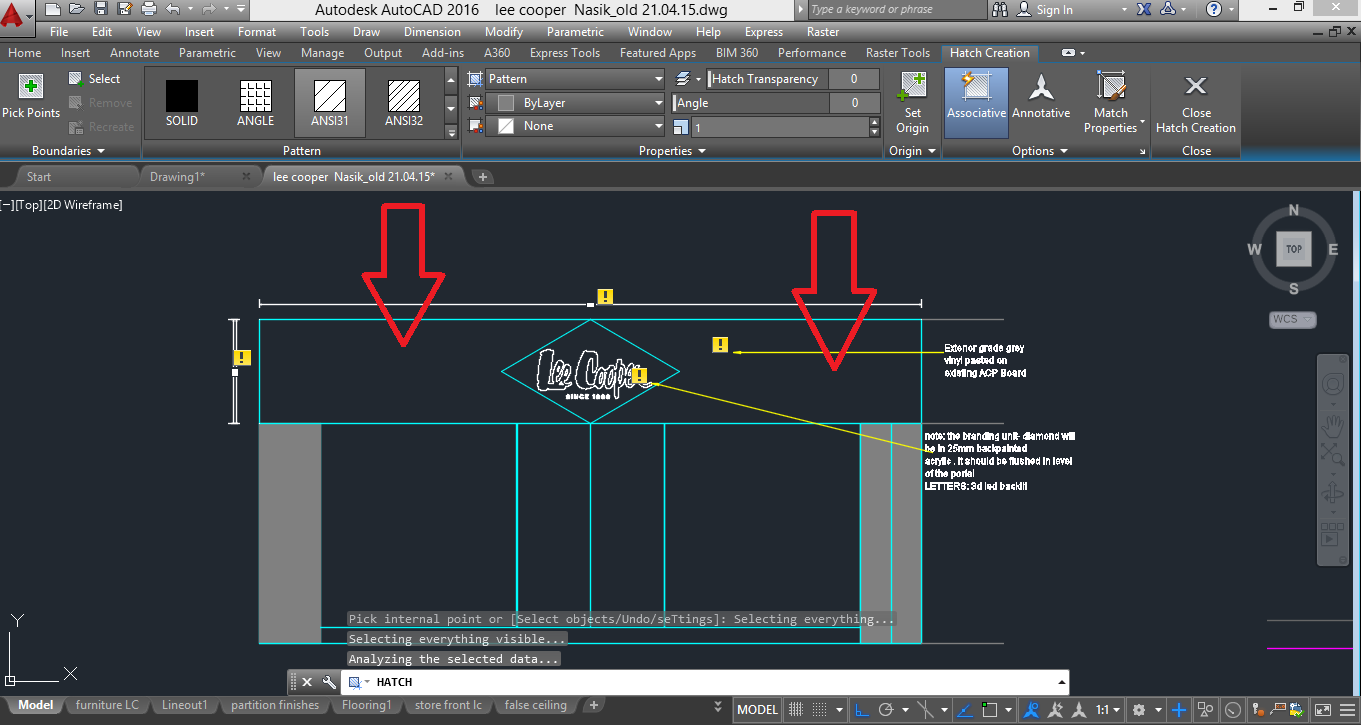Viewport: 1361px width, 725px height.
Task: Toggle the Annotative hatch option
Action: 1041,96
